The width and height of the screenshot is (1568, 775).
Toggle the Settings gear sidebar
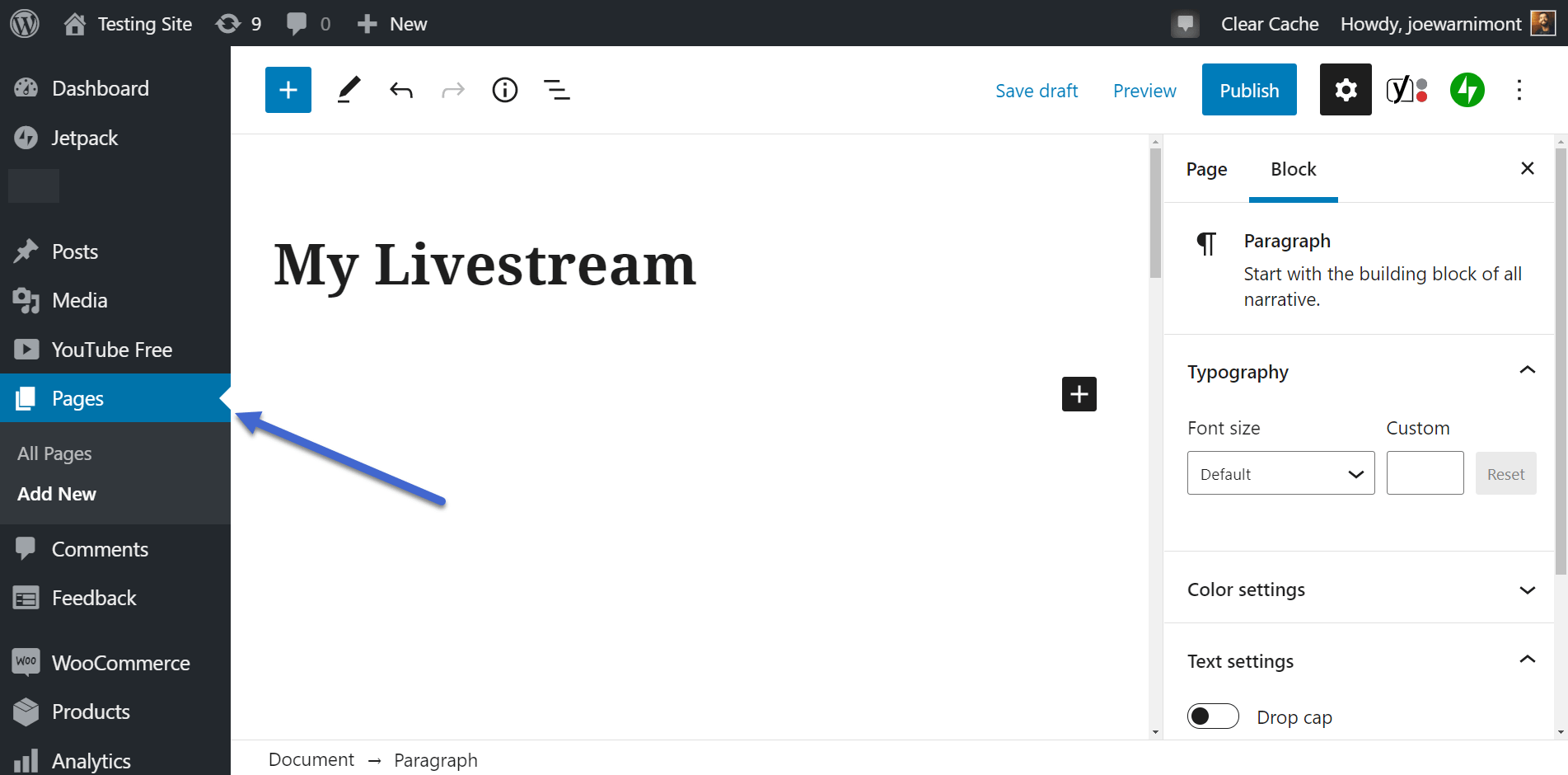pos(1346,90)
